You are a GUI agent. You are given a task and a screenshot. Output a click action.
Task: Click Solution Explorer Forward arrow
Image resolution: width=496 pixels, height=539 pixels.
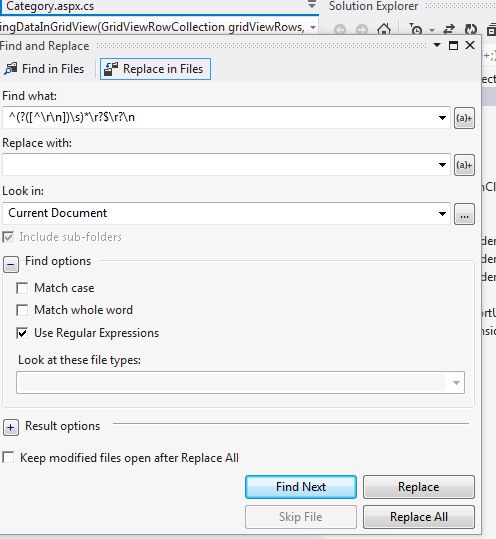(x=361, y=30)
